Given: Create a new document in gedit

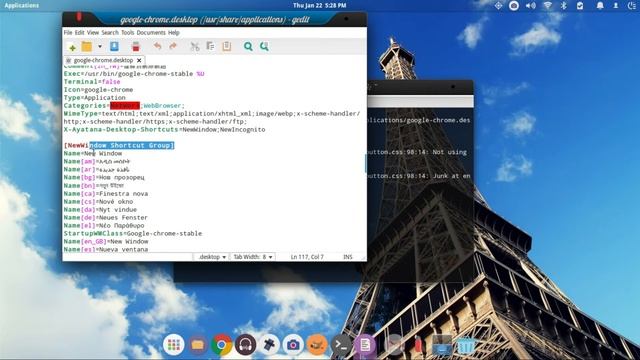Looking at the screenshot, I should click(72, 47).
